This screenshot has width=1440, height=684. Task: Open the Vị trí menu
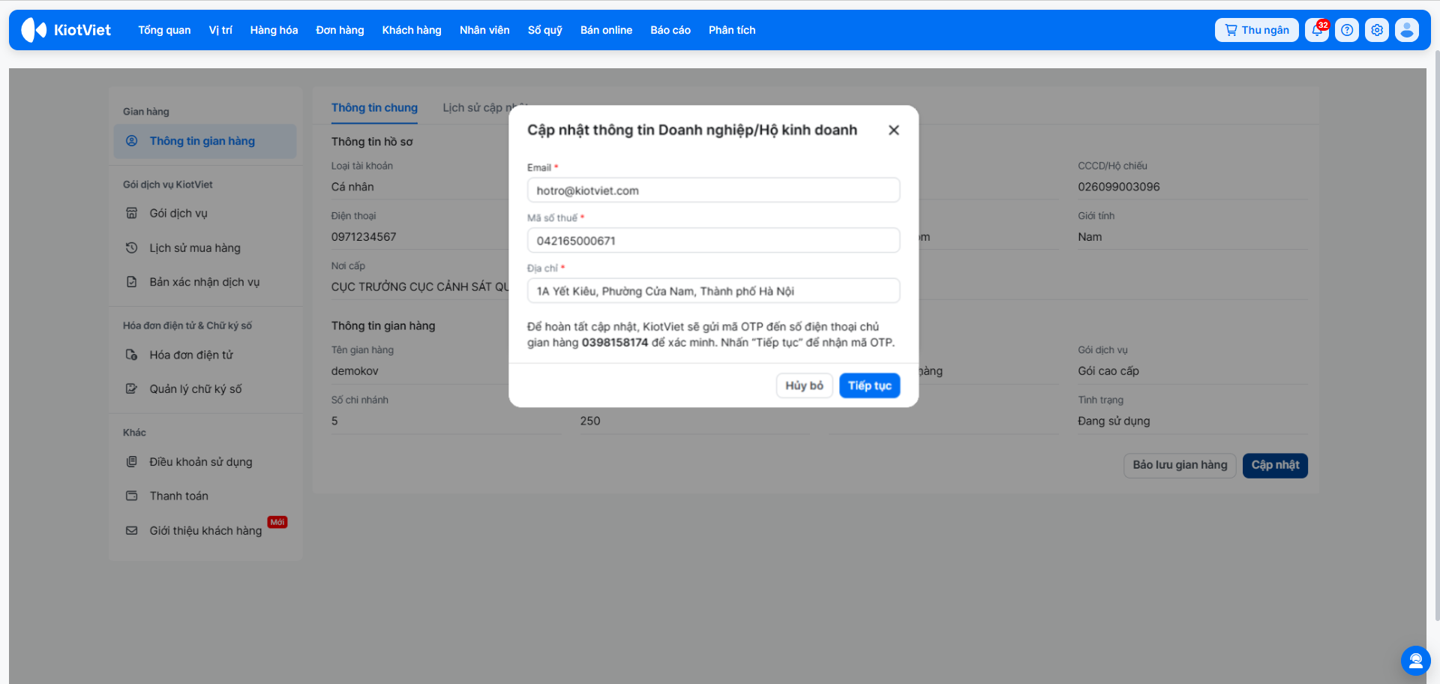click(x=220, y=30)
